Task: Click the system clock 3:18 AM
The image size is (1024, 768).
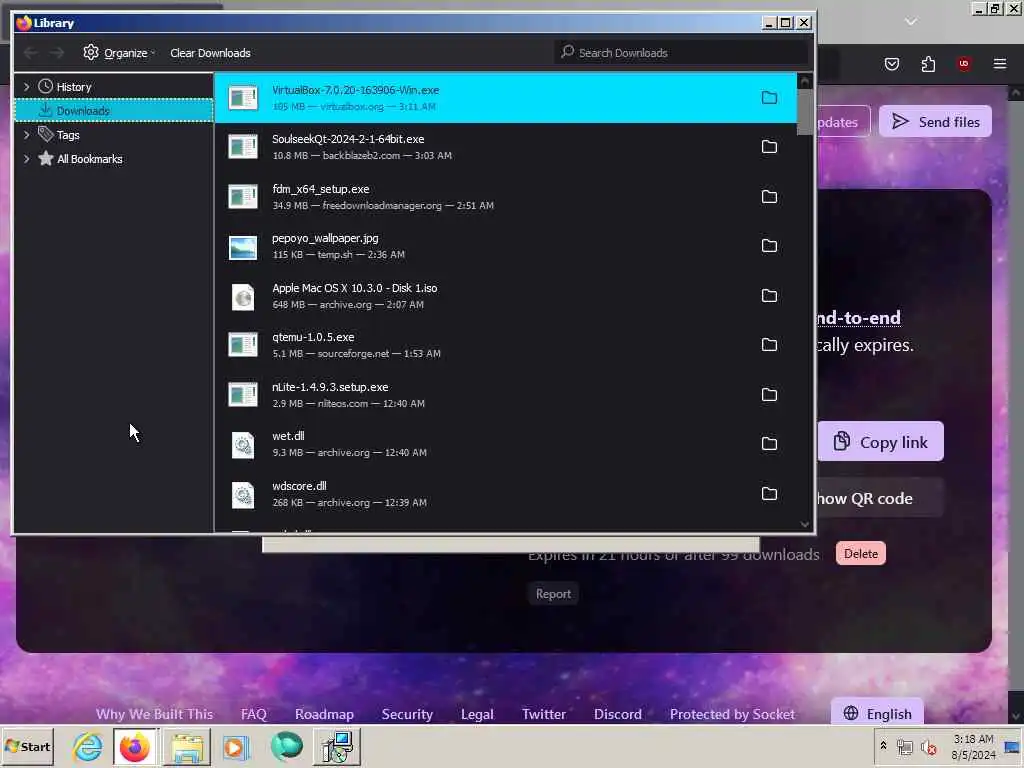Action: pyautogui.click(x=973, y=739)
